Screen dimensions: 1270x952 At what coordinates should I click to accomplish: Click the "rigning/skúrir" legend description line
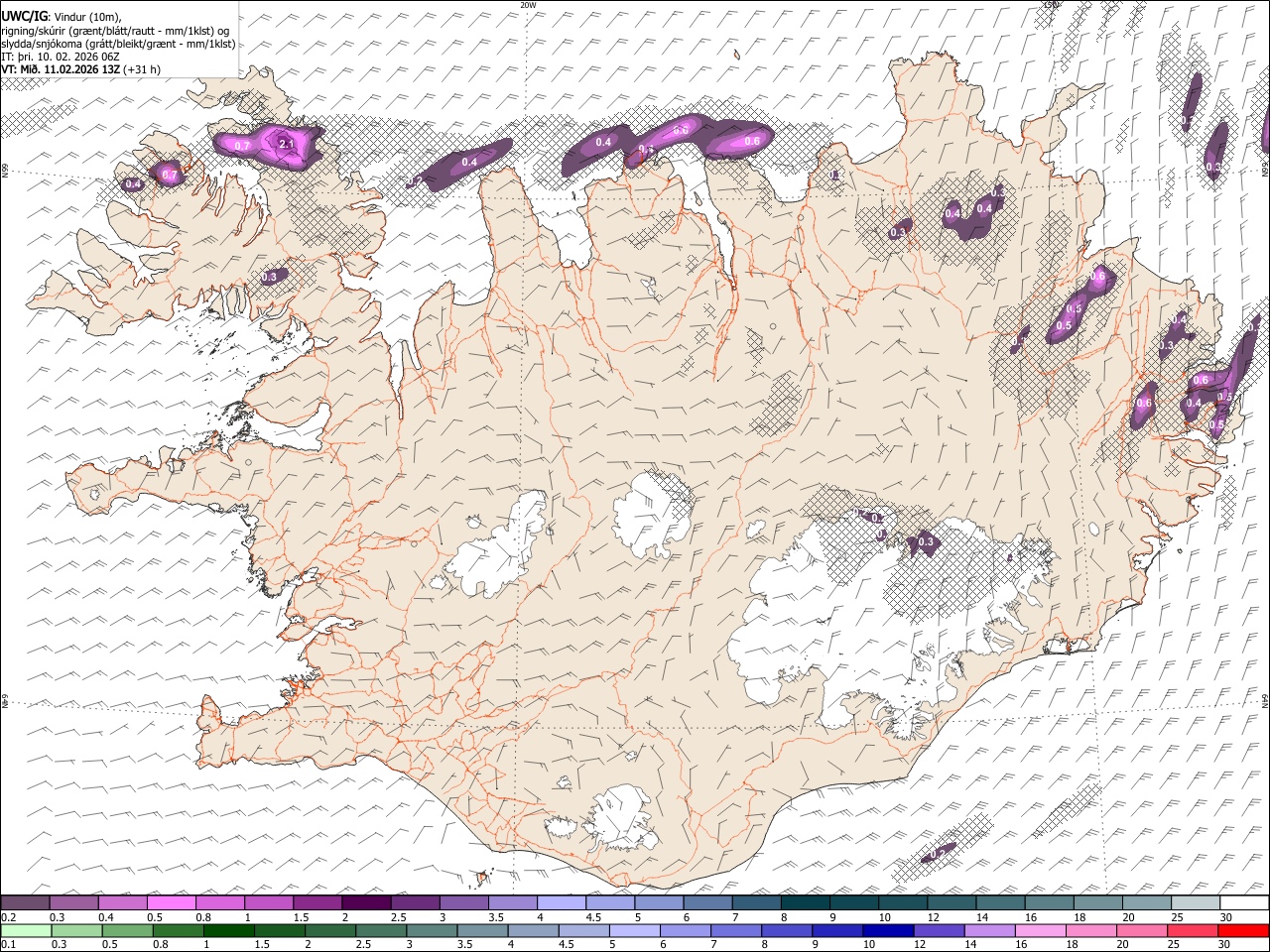pos(115,31)
